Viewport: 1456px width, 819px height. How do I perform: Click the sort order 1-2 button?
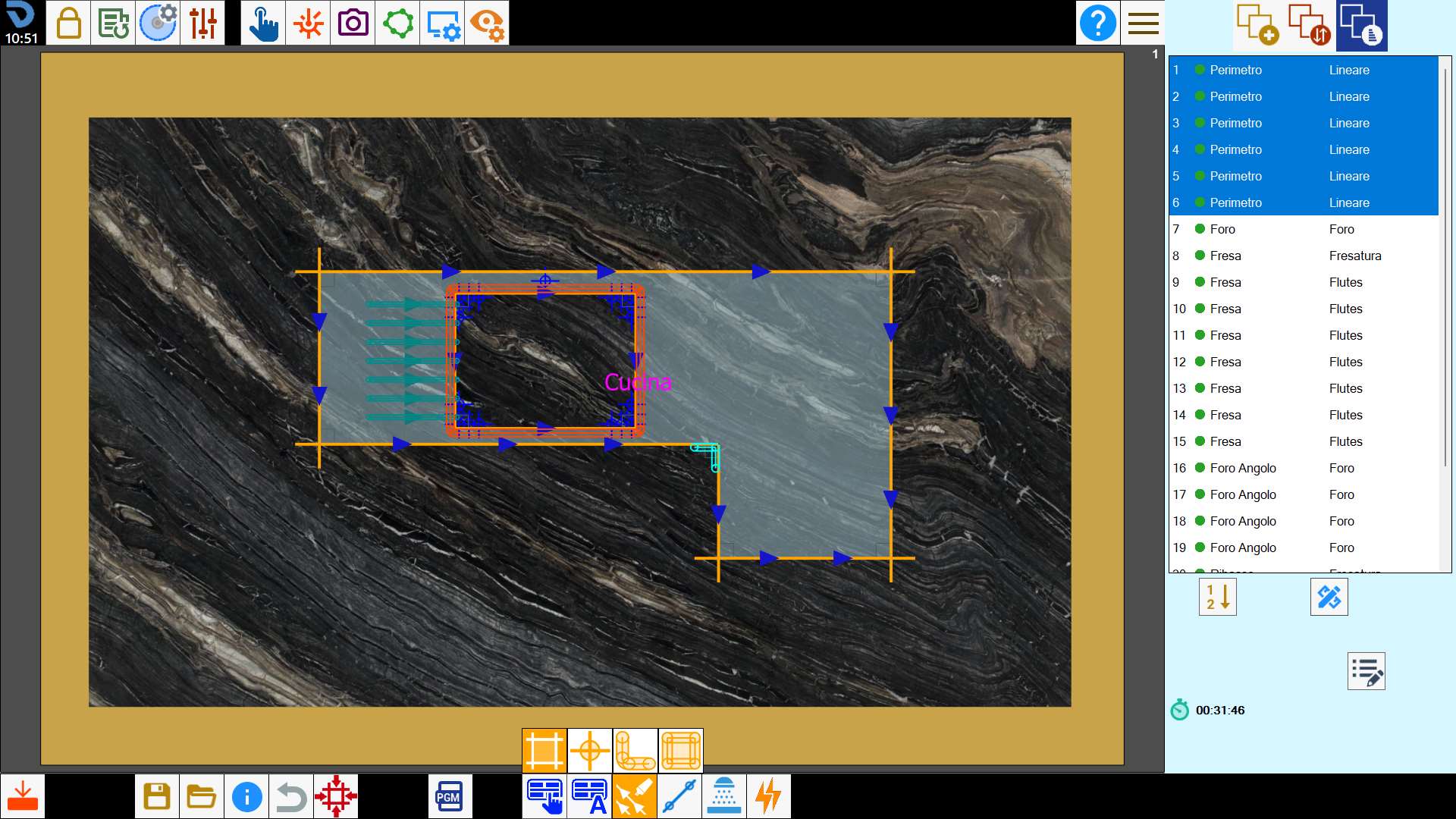tap(1218, 597)
